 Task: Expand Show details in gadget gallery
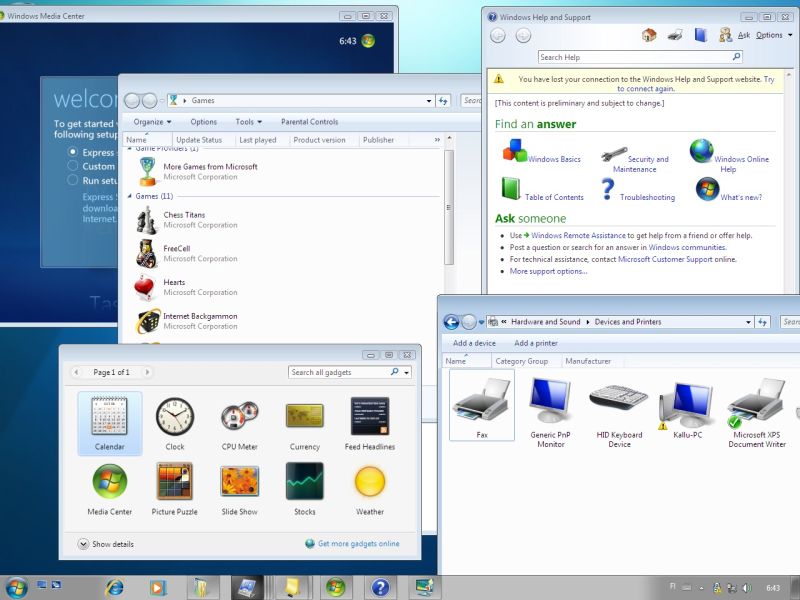pos(84,544)
